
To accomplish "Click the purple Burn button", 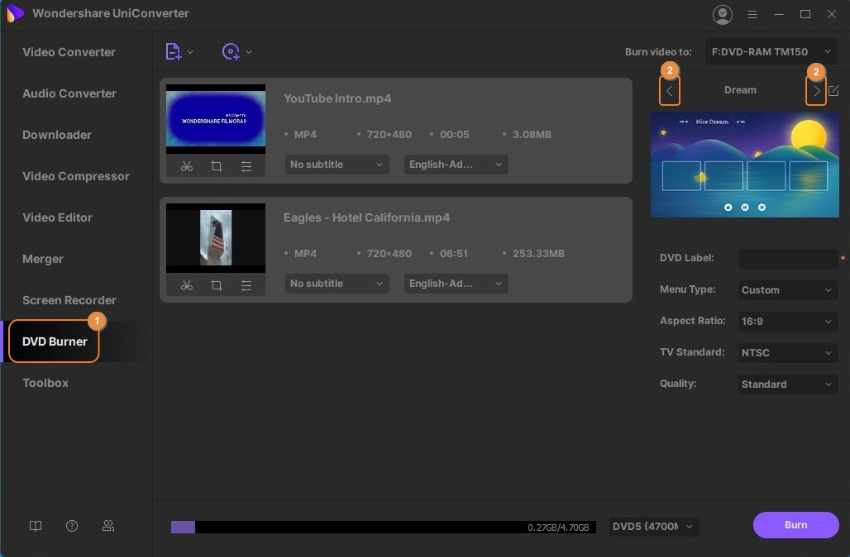I will click(x=795, y=525).
